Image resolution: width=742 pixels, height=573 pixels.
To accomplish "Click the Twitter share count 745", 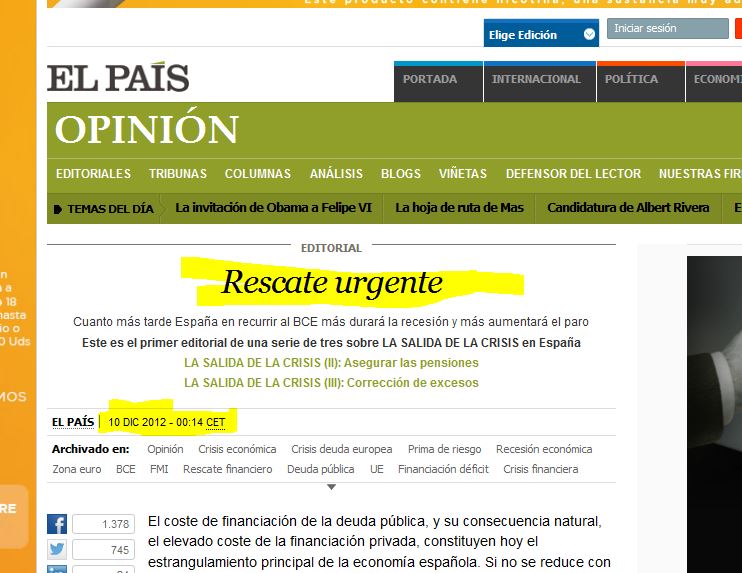I will pos(104,549).
